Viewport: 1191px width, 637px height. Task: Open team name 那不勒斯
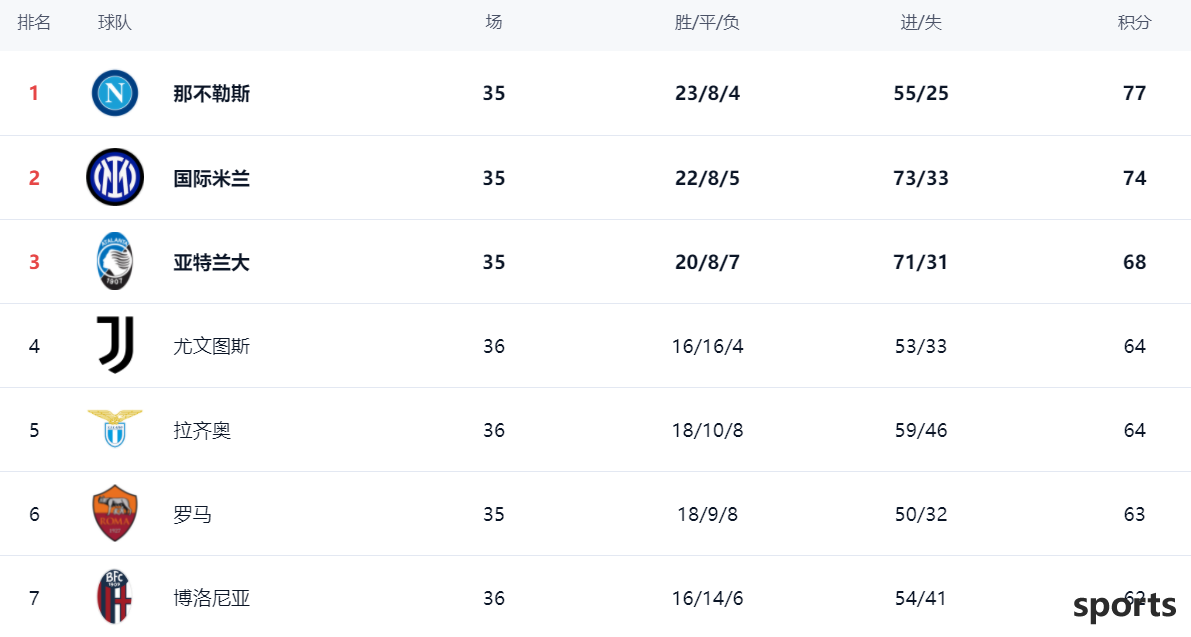211,93
